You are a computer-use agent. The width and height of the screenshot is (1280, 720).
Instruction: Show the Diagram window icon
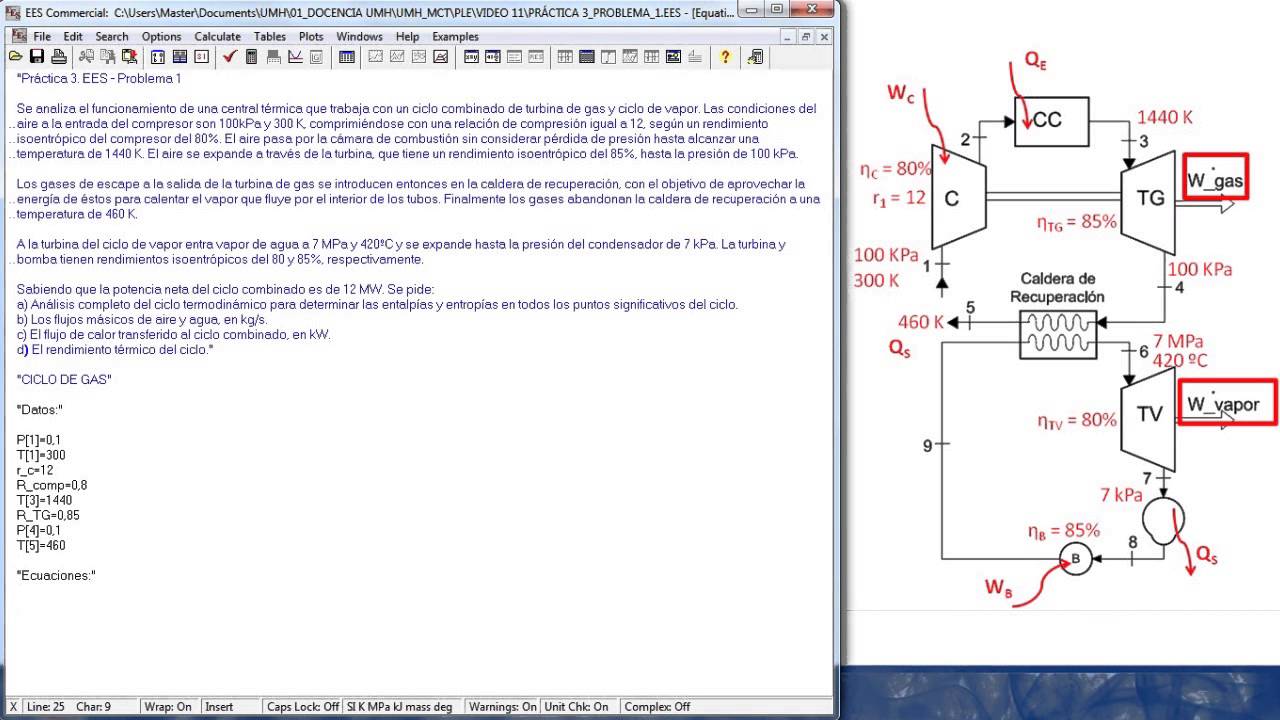674,57
